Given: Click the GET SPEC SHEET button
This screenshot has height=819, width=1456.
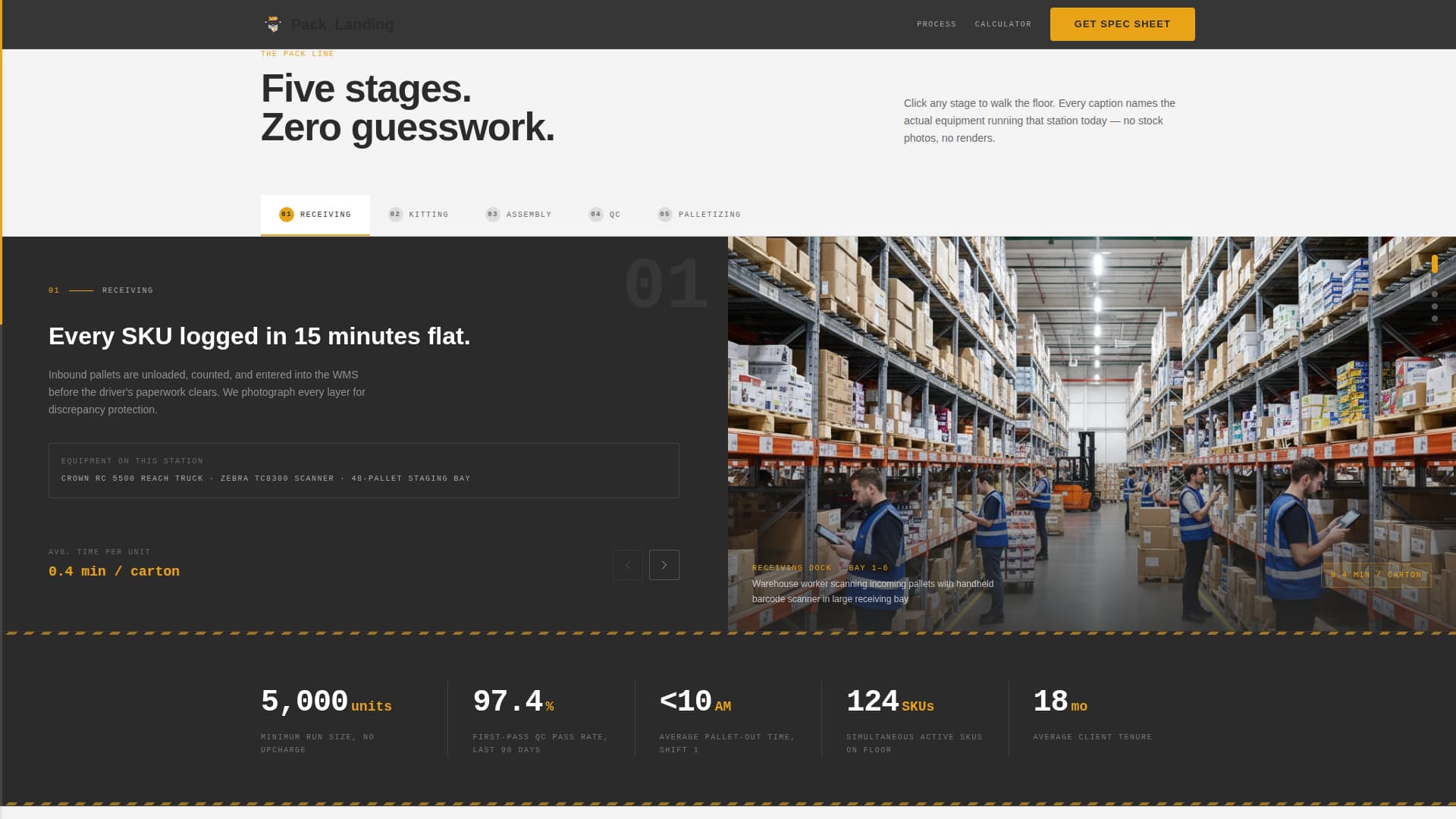Looking at the screenshot, I should coord(1122,24).
